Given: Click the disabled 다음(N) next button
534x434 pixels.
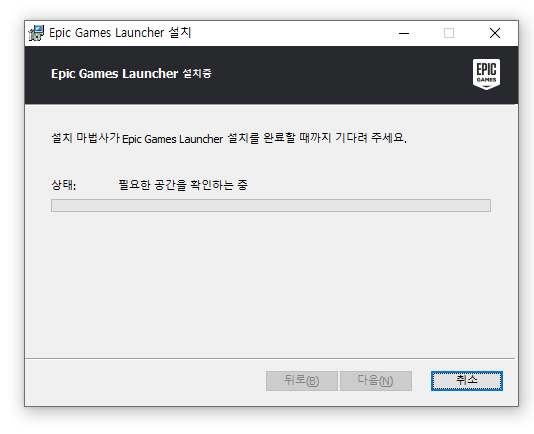Looking at the screenshot, I should 376,381.
